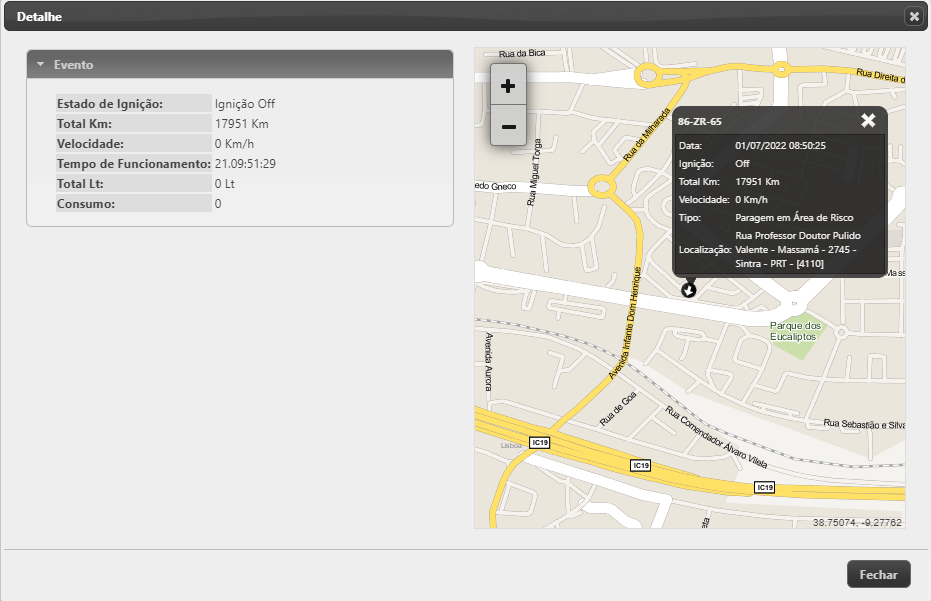Viewport: 931px width, 601px height.
Task: Close the Detalhe dialog window
Action: 914,17
